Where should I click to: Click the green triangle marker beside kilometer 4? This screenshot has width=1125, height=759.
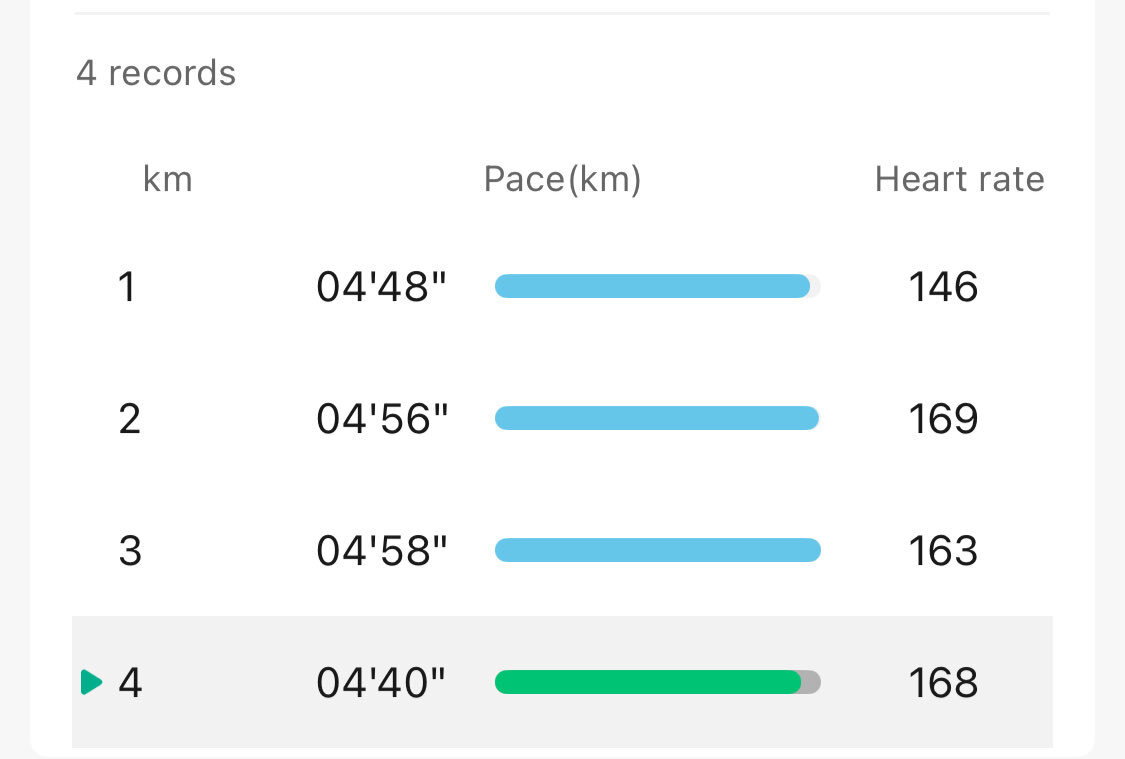click(92, 683)
